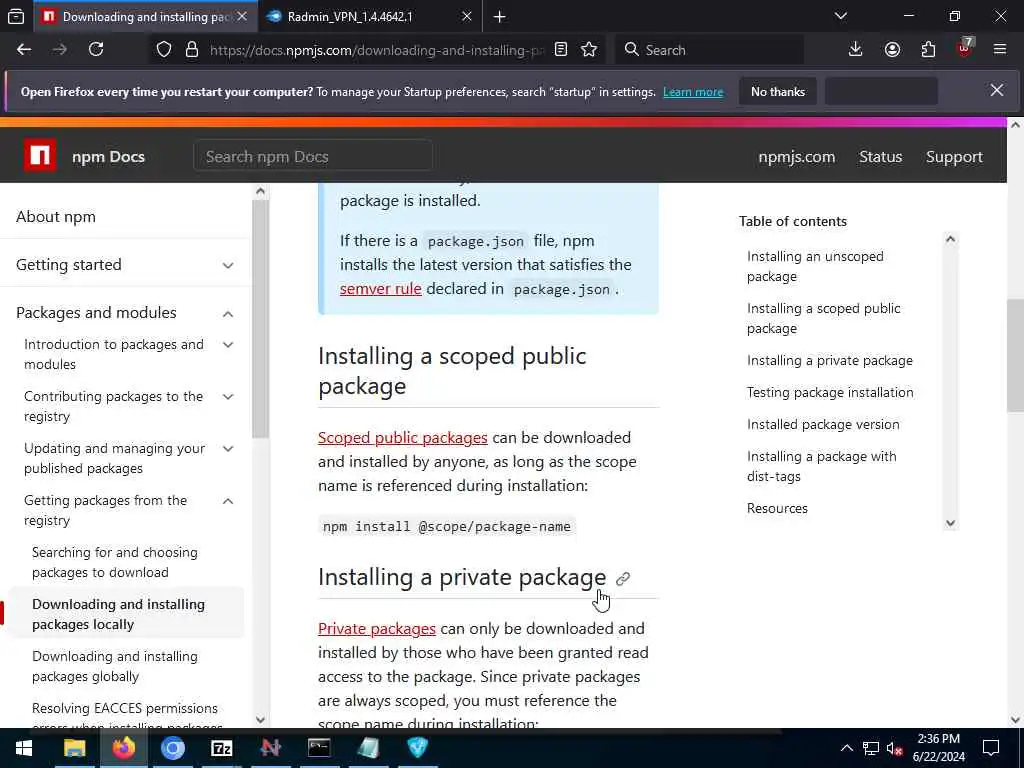1024x768 pixels.
Task: Click No thanks button
Action: [777, 91]
